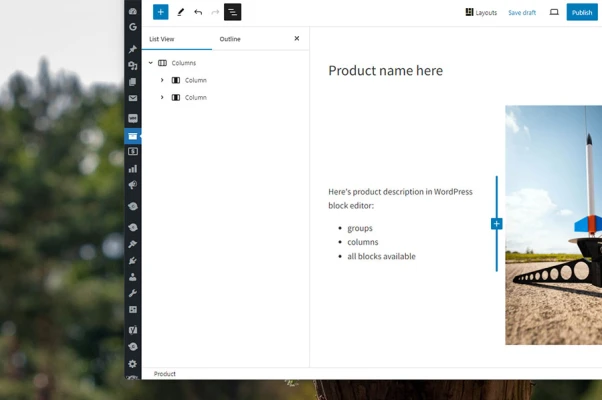
Task: Open the Layouts option in top bar
Action: pyautogui.click(x=481, y=13)
